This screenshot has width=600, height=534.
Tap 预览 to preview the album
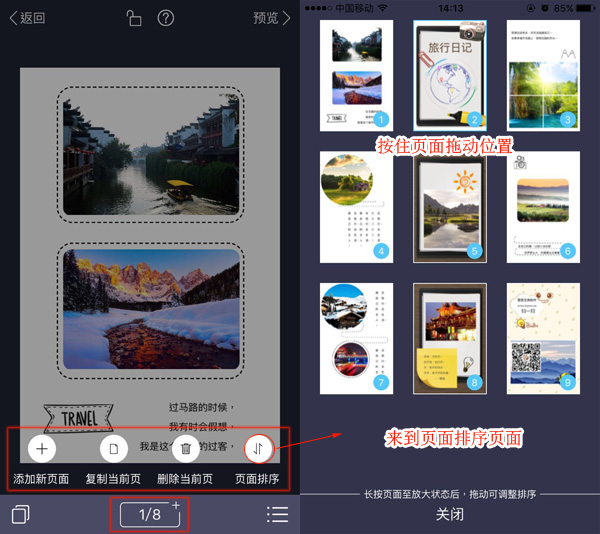pyautogui.click(x=272, y=18)
